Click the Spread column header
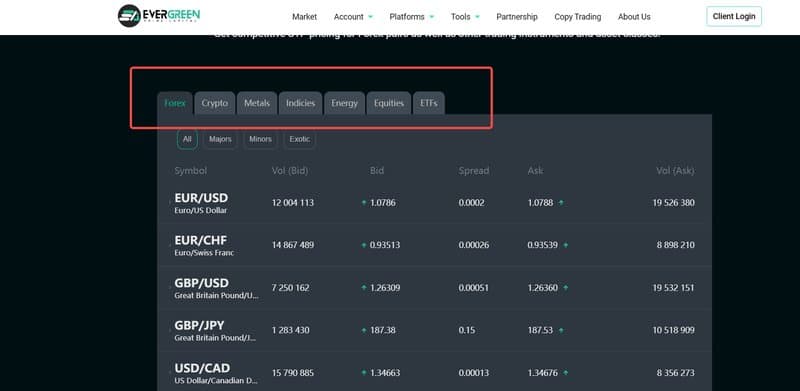 [474, 170]
